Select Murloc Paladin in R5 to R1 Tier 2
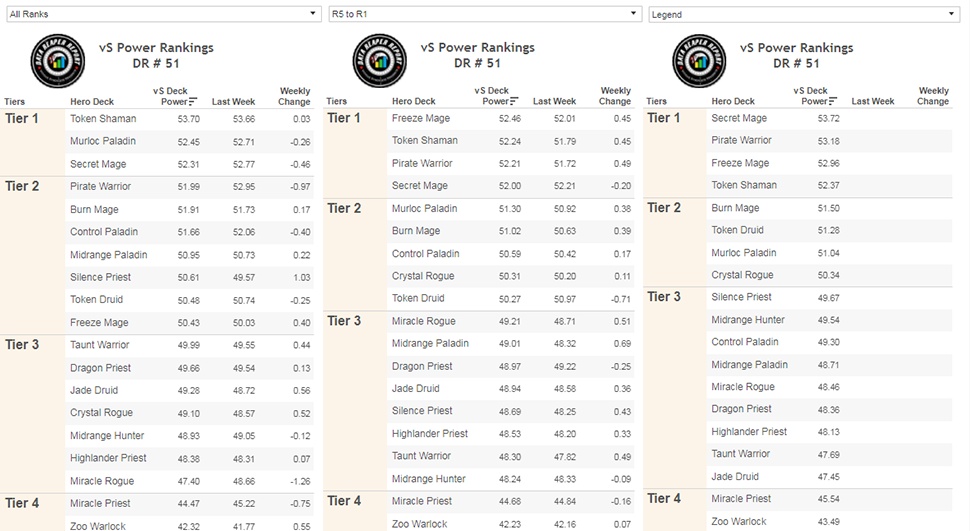Image resolution: width=970 pixels, height=531 pixels. click(x=424, y=209)
